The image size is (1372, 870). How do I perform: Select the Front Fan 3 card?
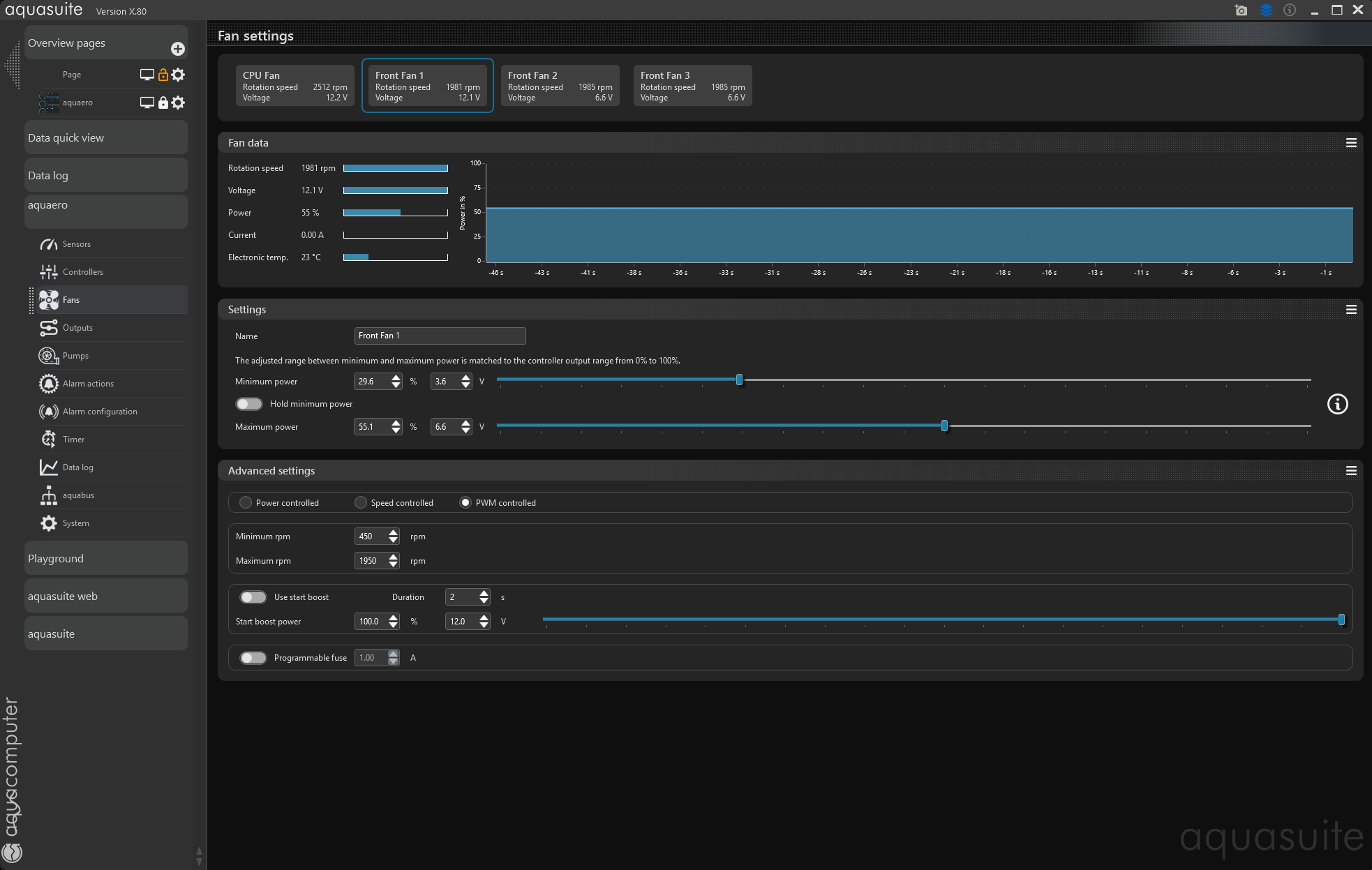coord(693,86)
